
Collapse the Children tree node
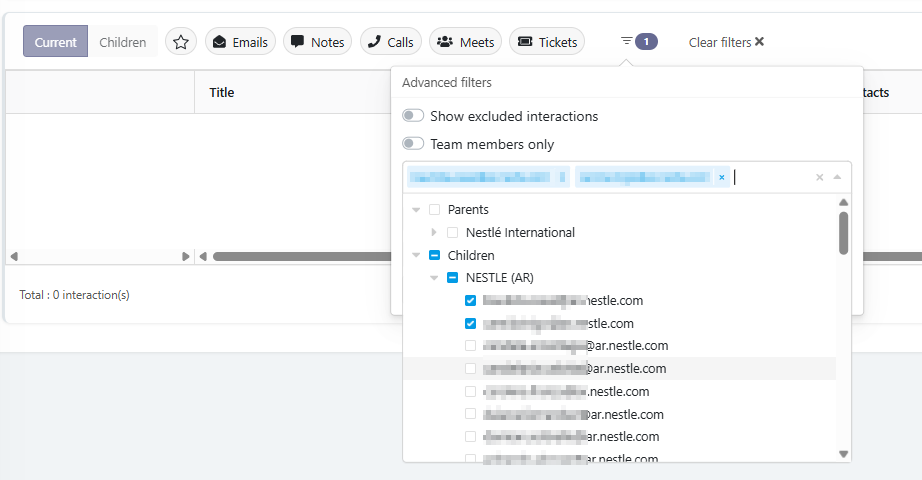415,255
